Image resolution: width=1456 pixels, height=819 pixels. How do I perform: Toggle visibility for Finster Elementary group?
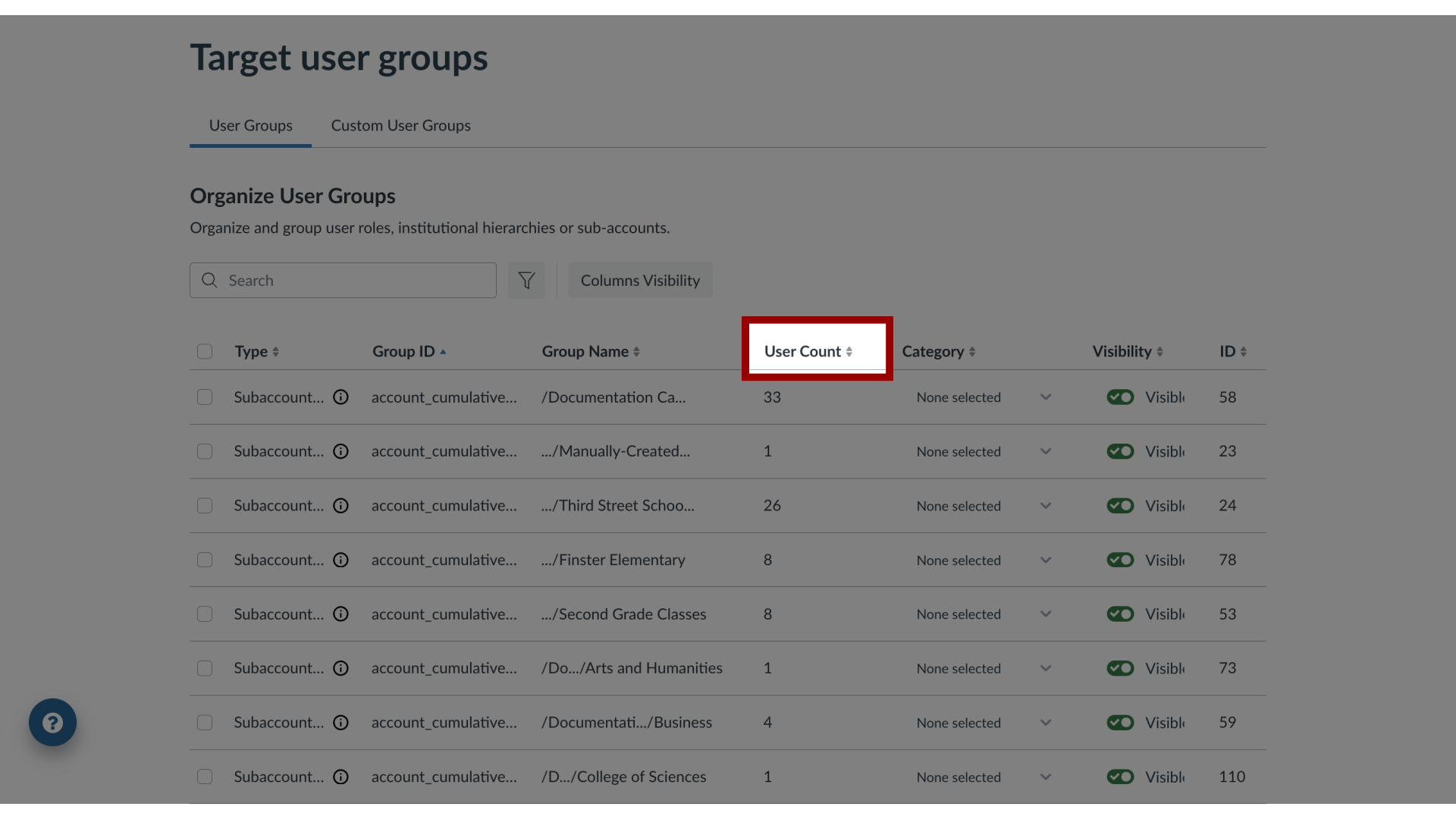[1118, 559]
